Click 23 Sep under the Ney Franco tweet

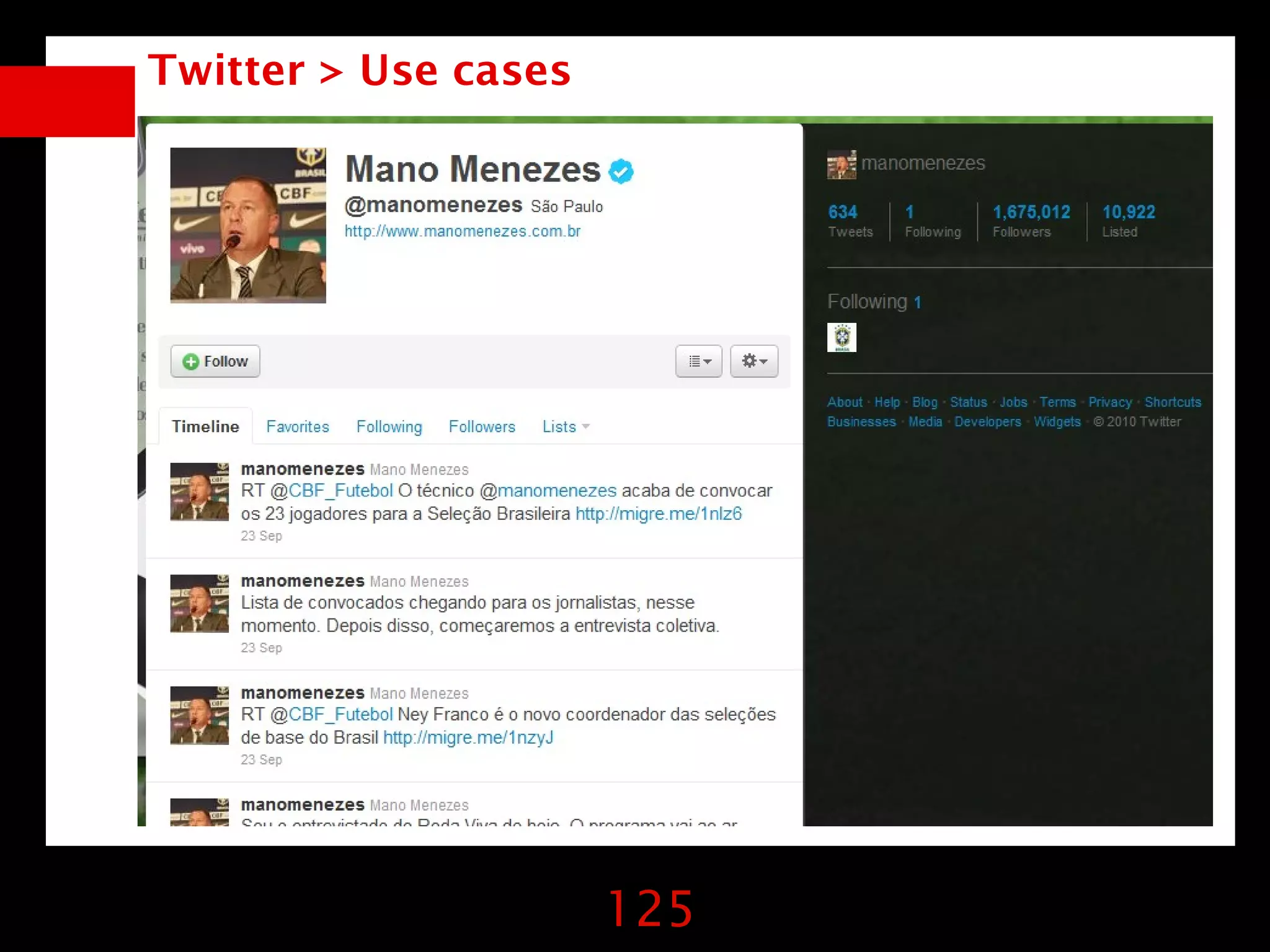coord(261,760)
